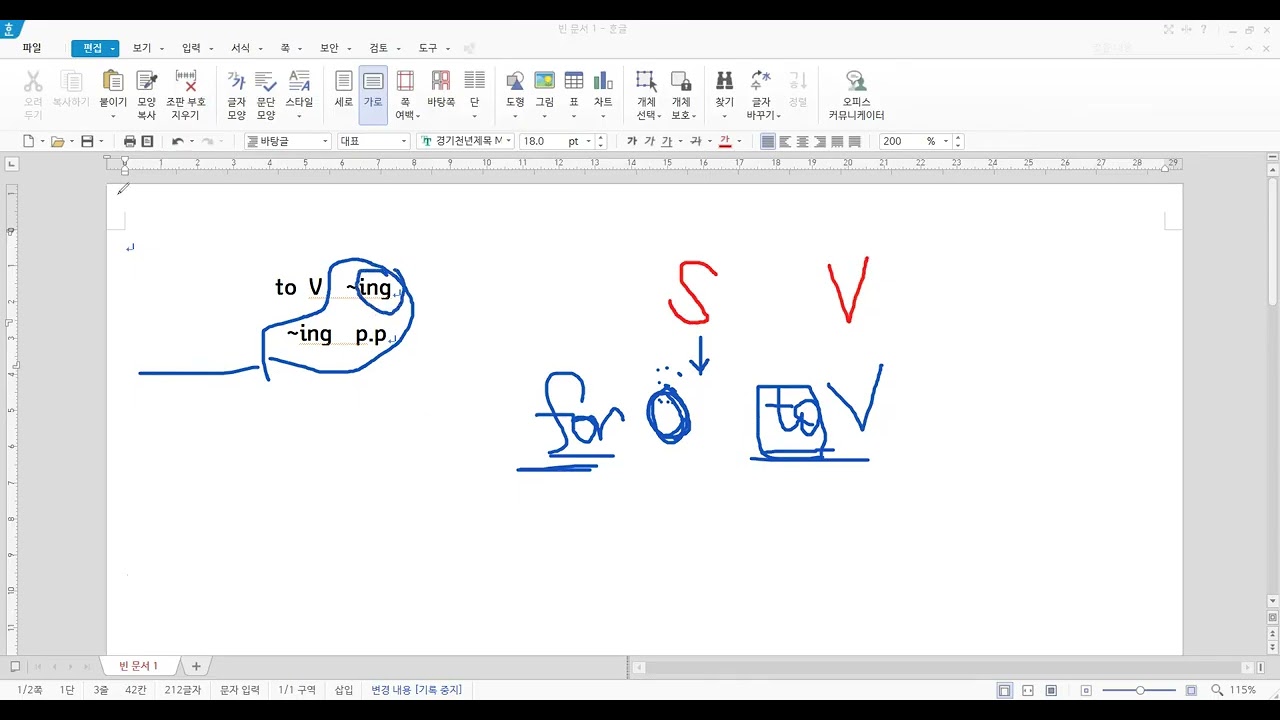The width and height of the screenshot is (1280, 720).
Task: Click the 1/2쪽 page indicator
Action: pos(30,690)
